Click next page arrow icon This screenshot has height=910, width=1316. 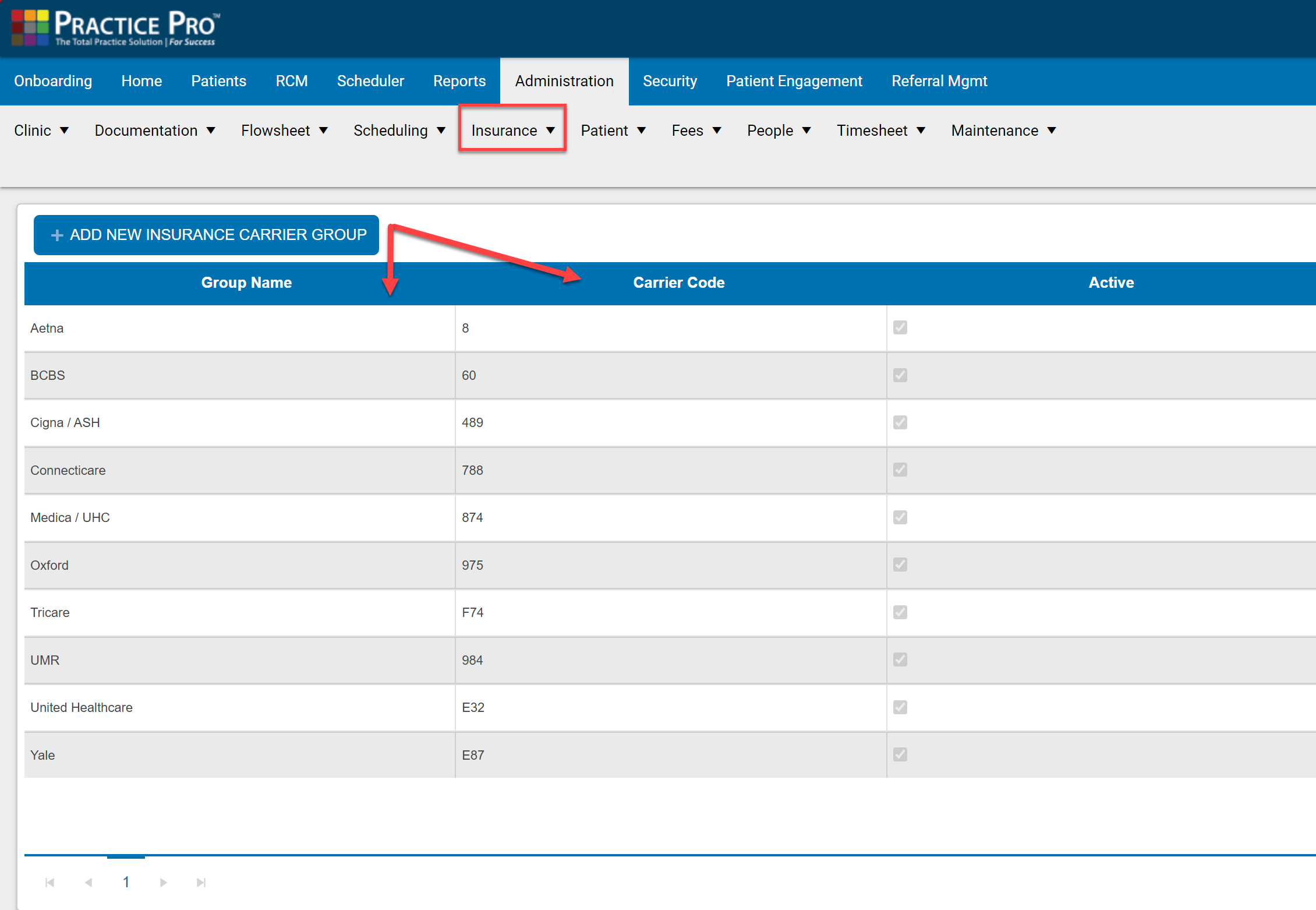tap(164, 883)
